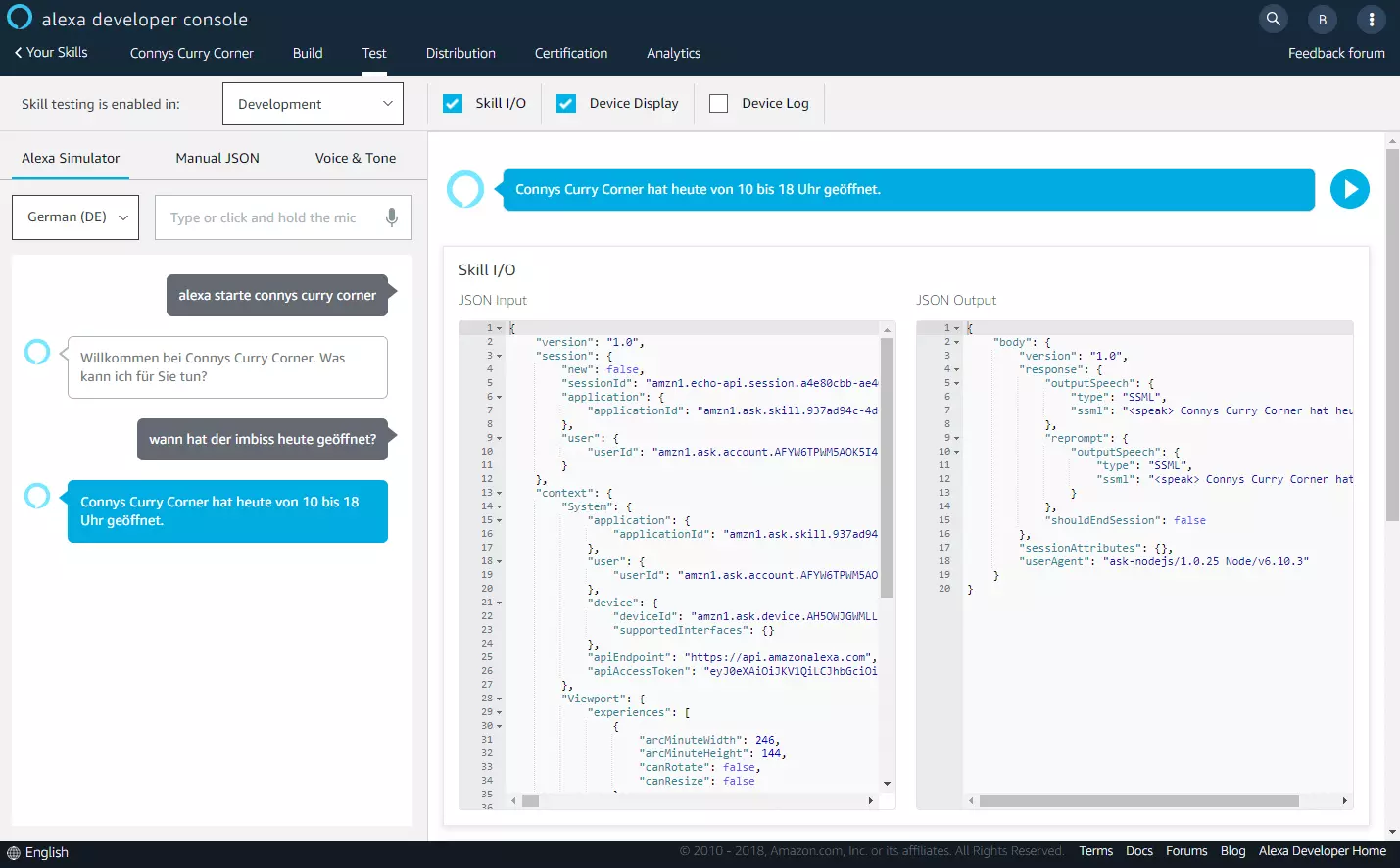
Task: Select the Alexa Simulator tab
Action: pos(71,158)
